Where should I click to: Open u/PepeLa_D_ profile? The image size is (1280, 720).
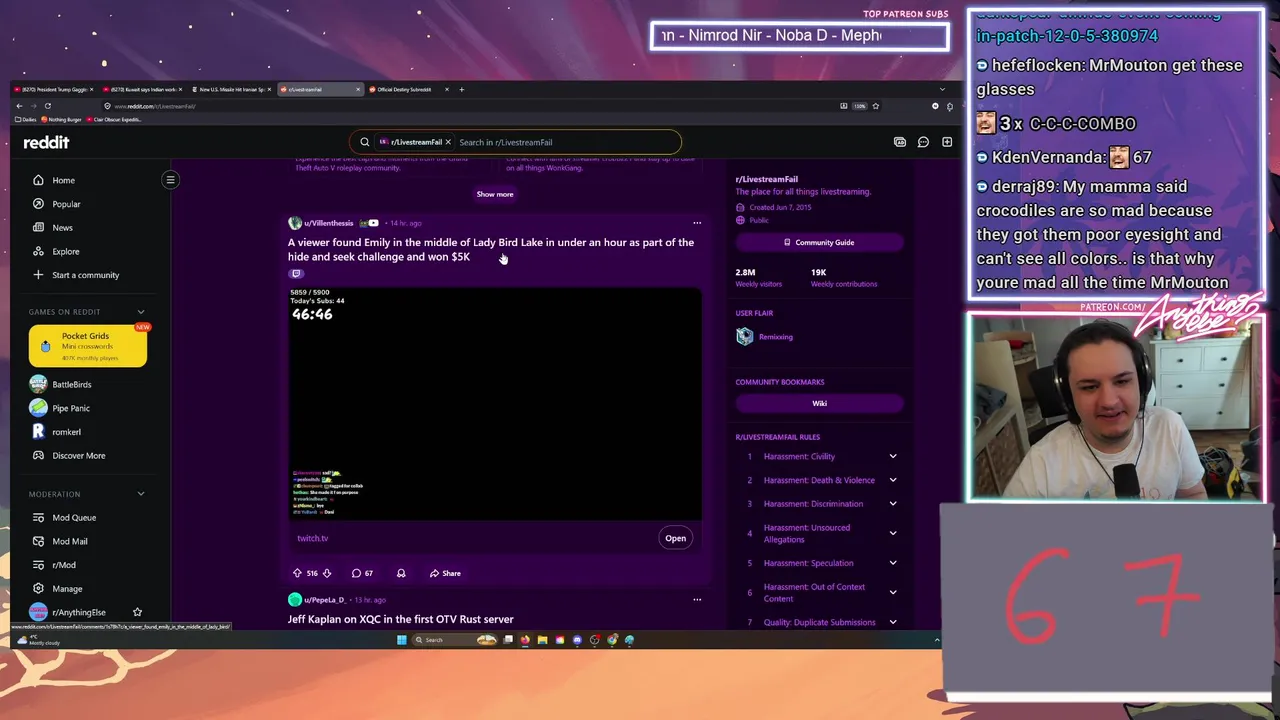tap(324, 600)
